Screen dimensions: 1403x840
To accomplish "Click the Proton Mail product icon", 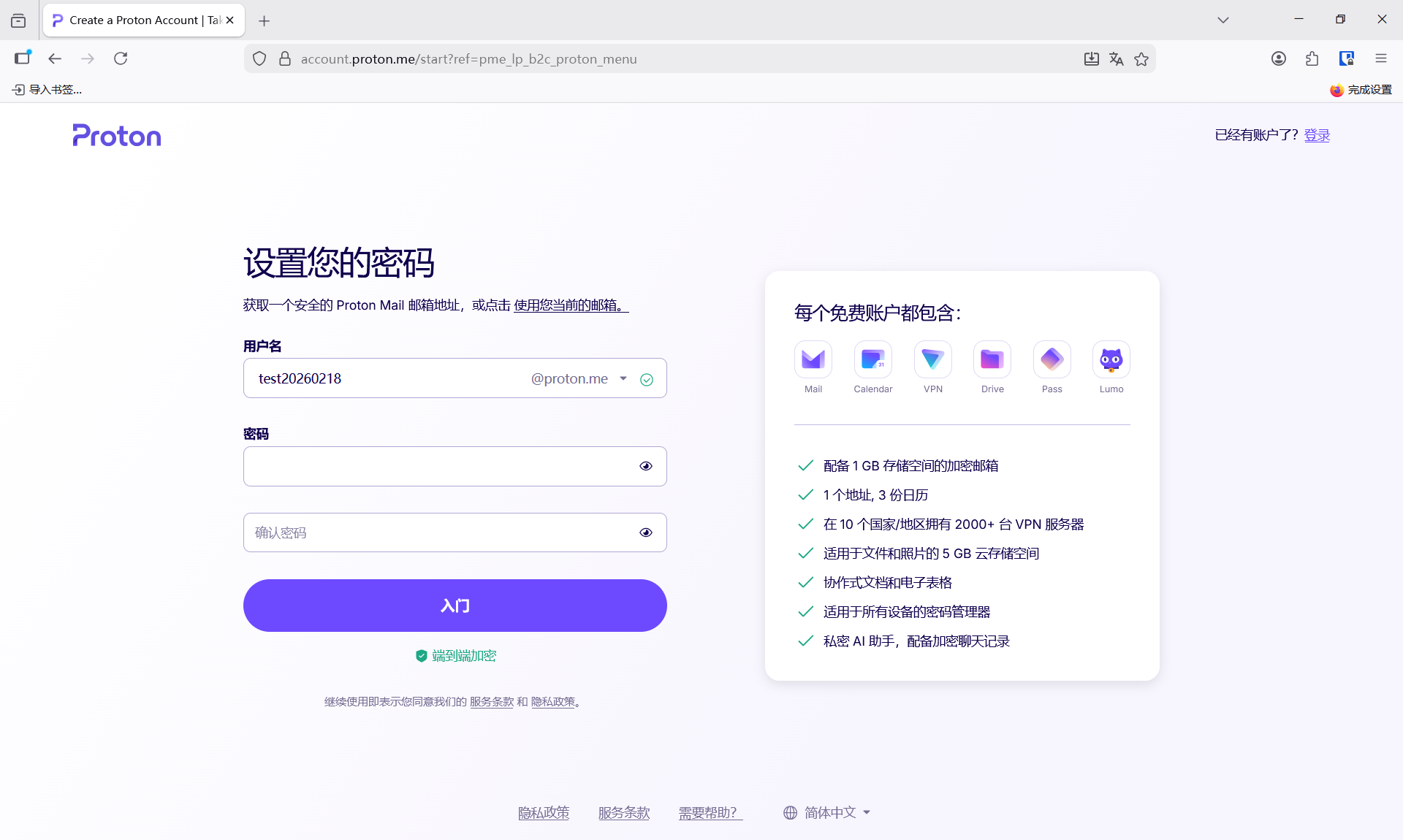I will point(813,359).
